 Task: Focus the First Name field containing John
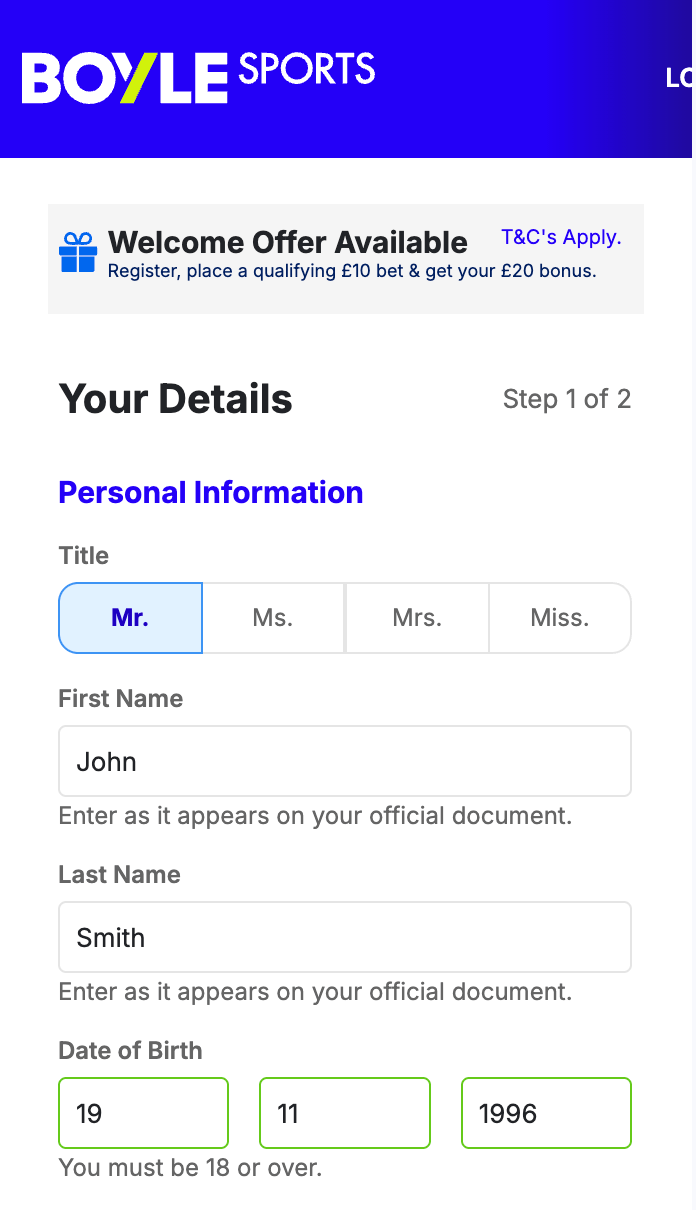pos(345,761)
